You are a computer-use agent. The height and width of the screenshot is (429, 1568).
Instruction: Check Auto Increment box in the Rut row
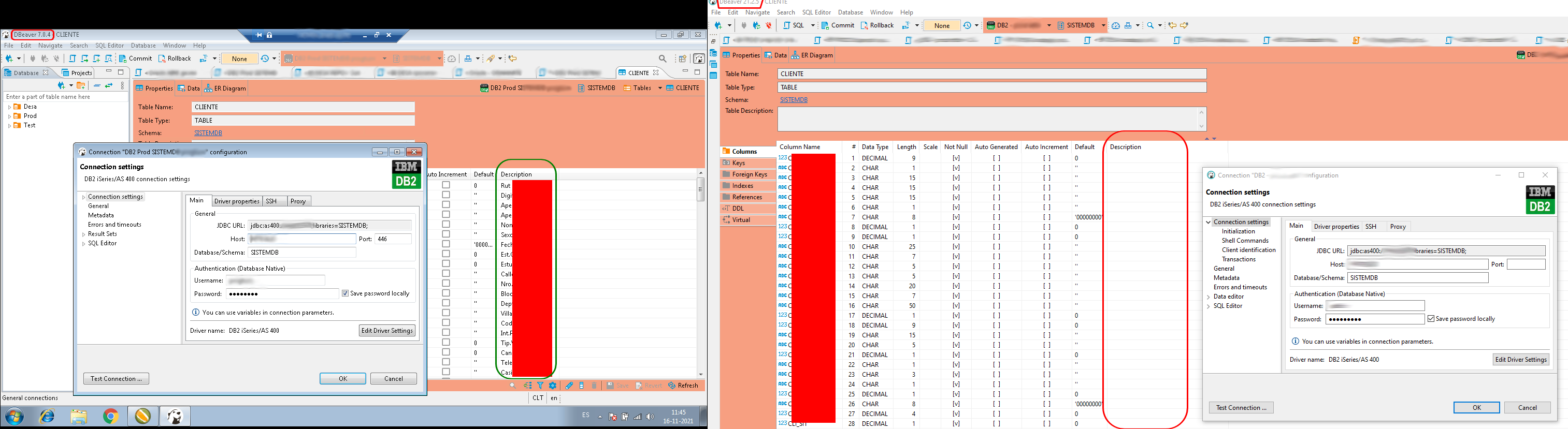pyautogui.click(x=445, y=185)
